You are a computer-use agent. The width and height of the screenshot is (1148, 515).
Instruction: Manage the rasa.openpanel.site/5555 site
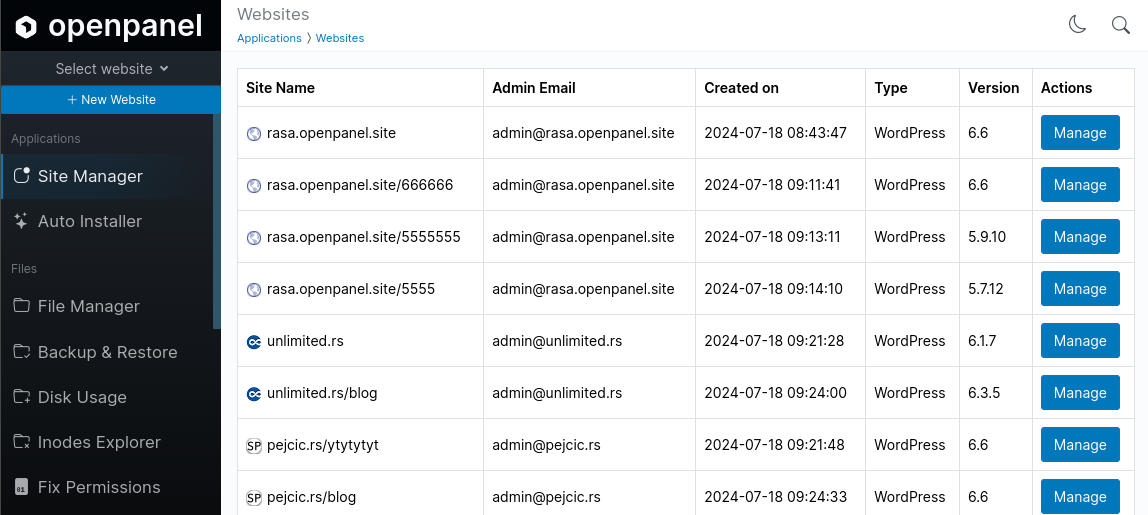click(1080, 289)
